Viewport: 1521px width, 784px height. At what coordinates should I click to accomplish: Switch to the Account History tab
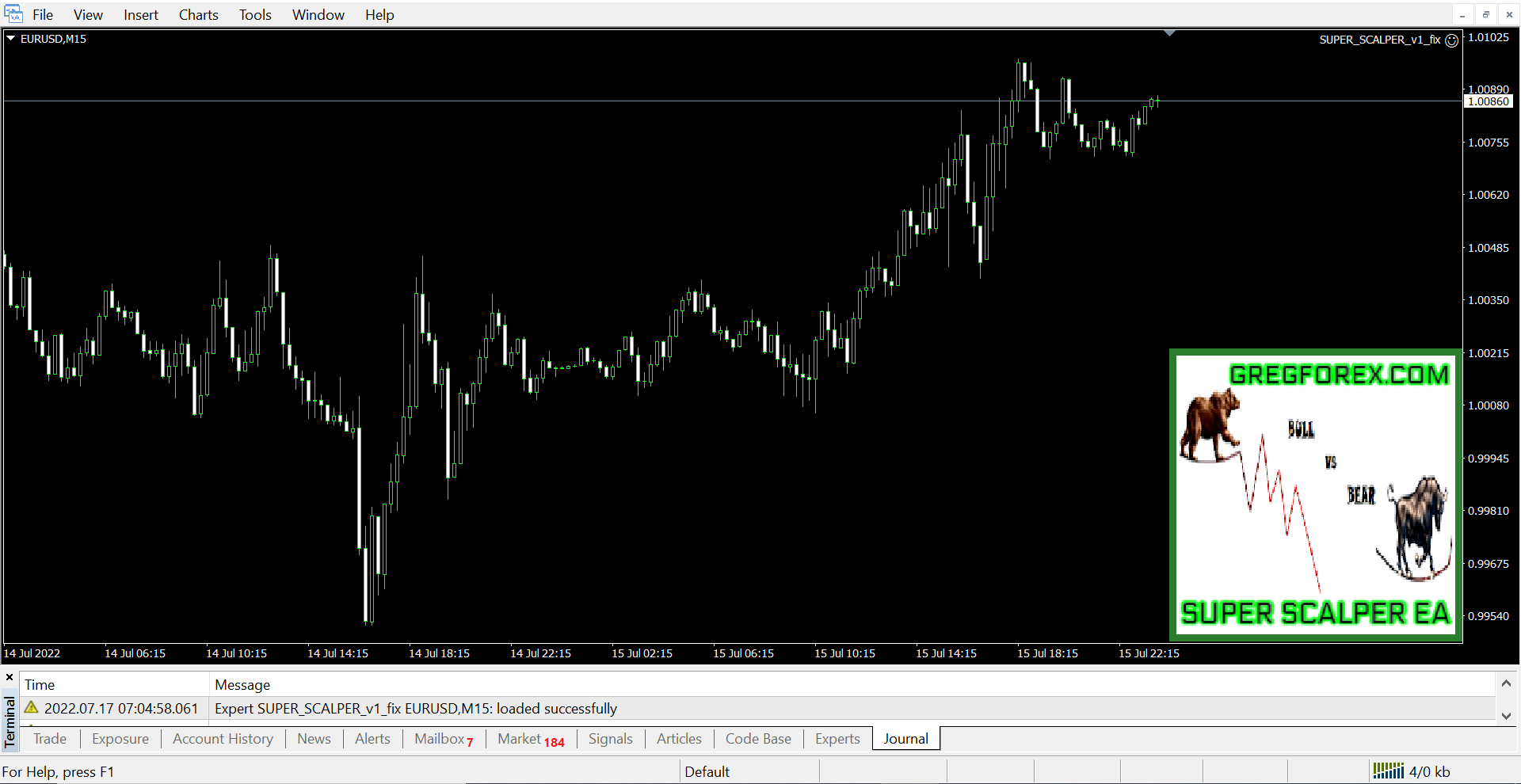223,739
